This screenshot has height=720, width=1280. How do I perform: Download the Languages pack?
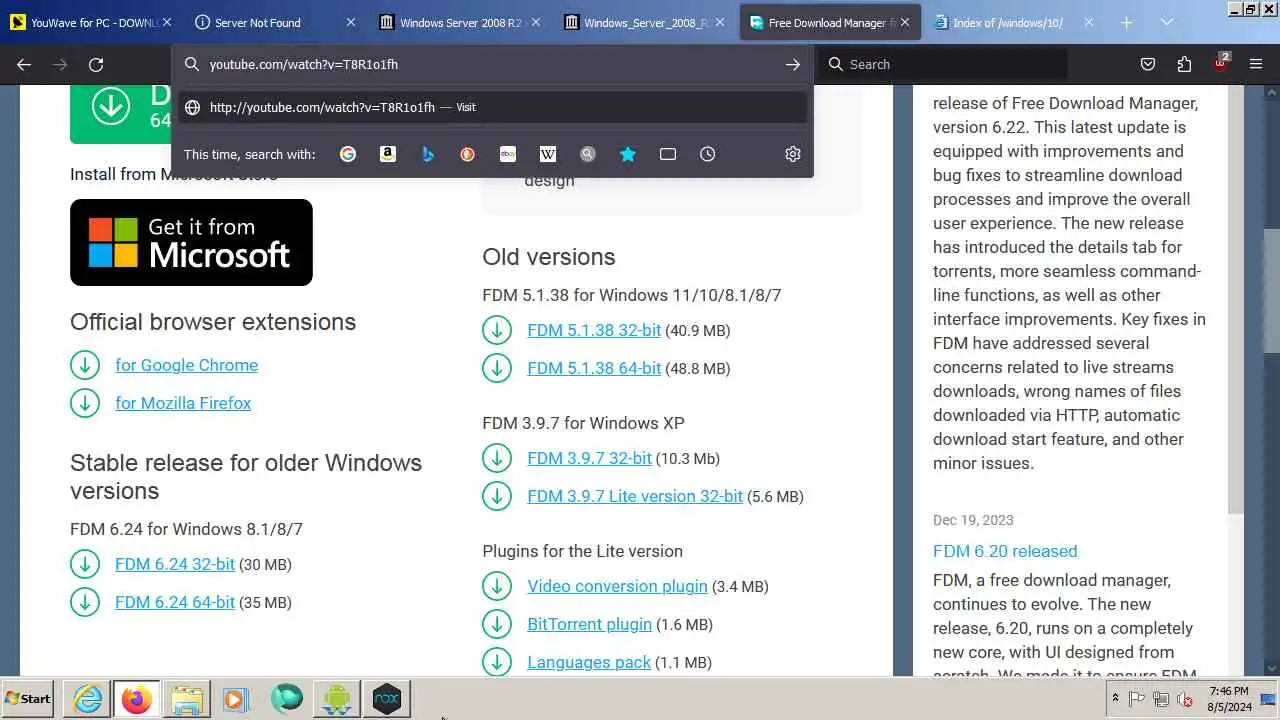[x=589, y=662]
